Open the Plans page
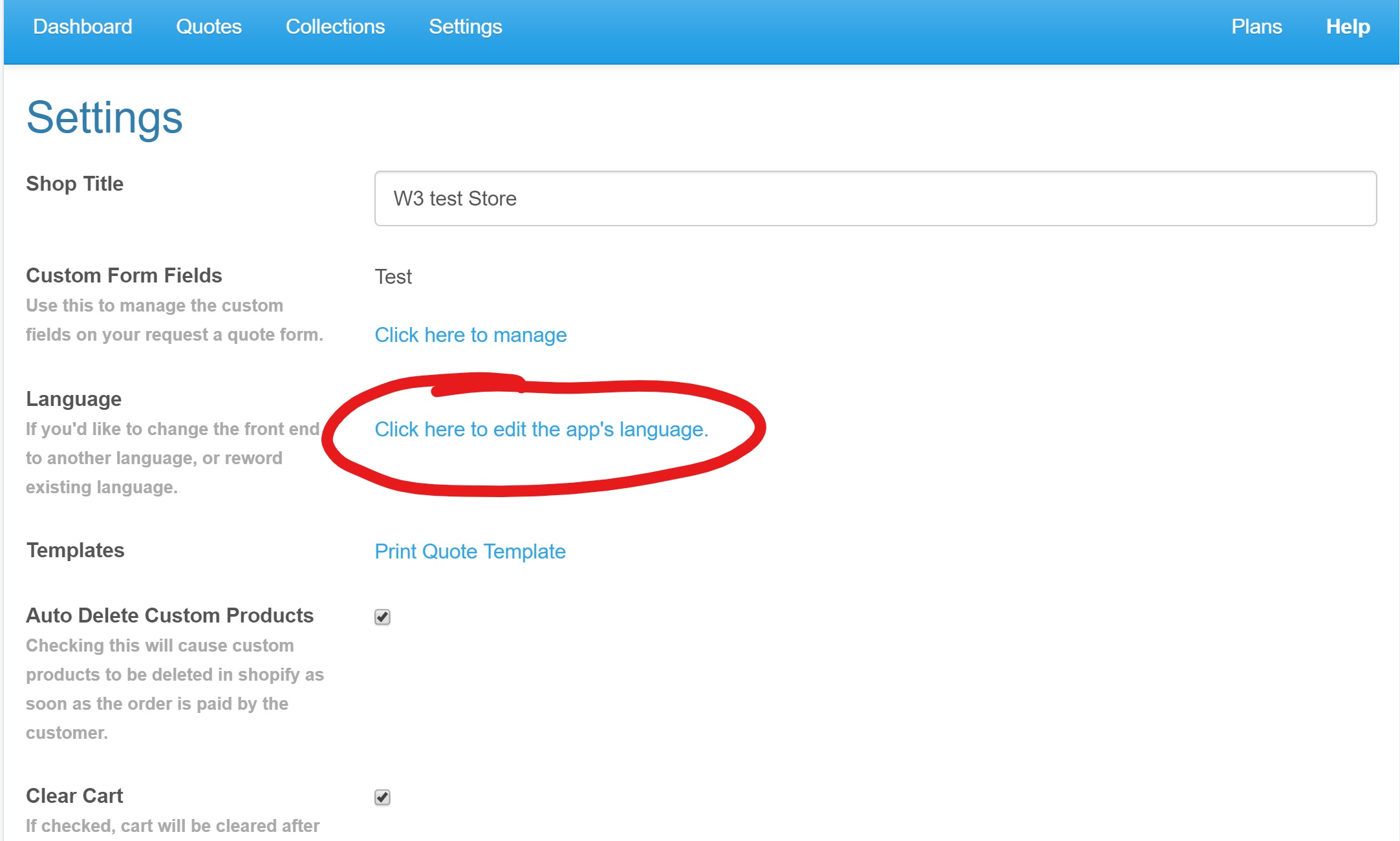This screenshot has width=1400, height=841. 1256,27
